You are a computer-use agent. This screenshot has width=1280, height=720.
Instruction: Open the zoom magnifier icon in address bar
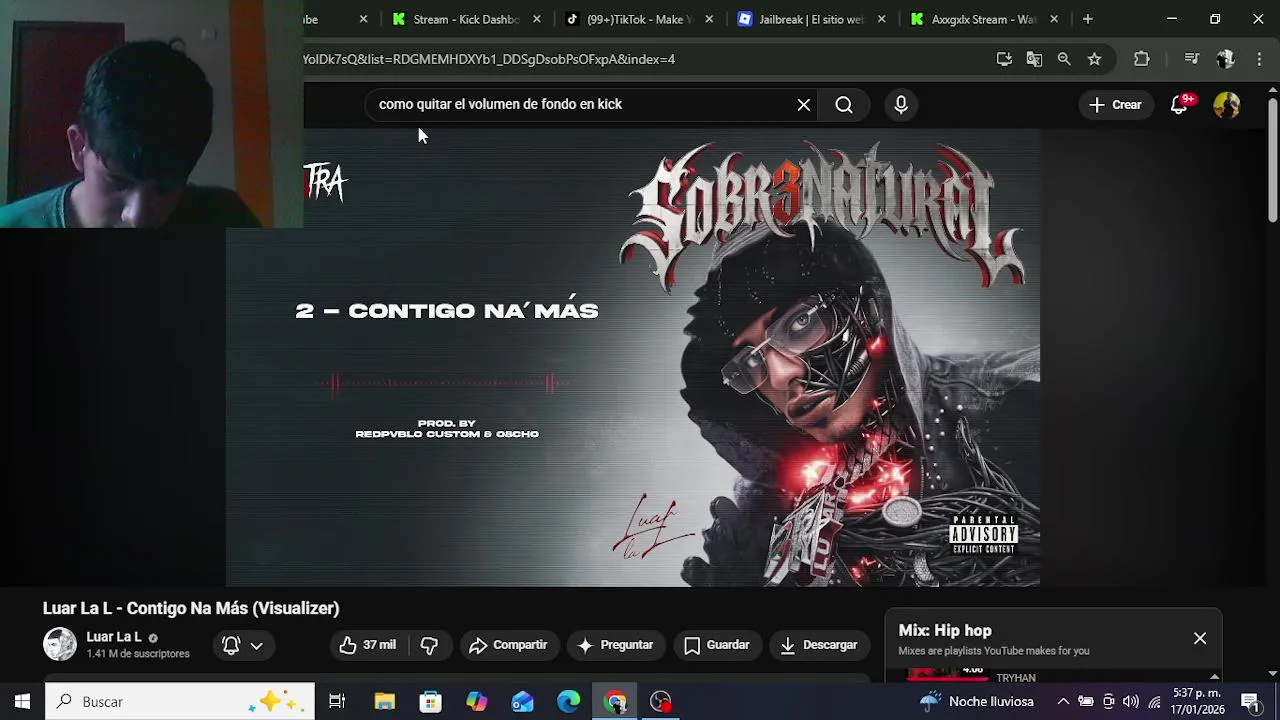pos(1064,59)
